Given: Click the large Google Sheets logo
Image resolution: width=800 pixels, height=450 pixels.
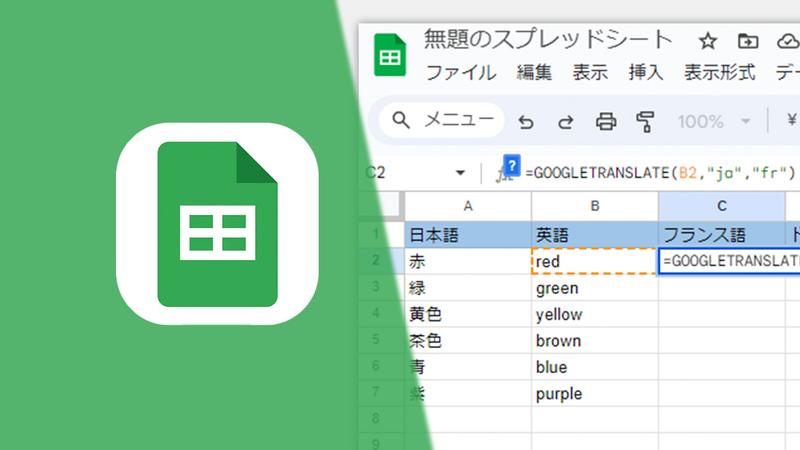Looking at the screenshot, I should tap(217, 224).
